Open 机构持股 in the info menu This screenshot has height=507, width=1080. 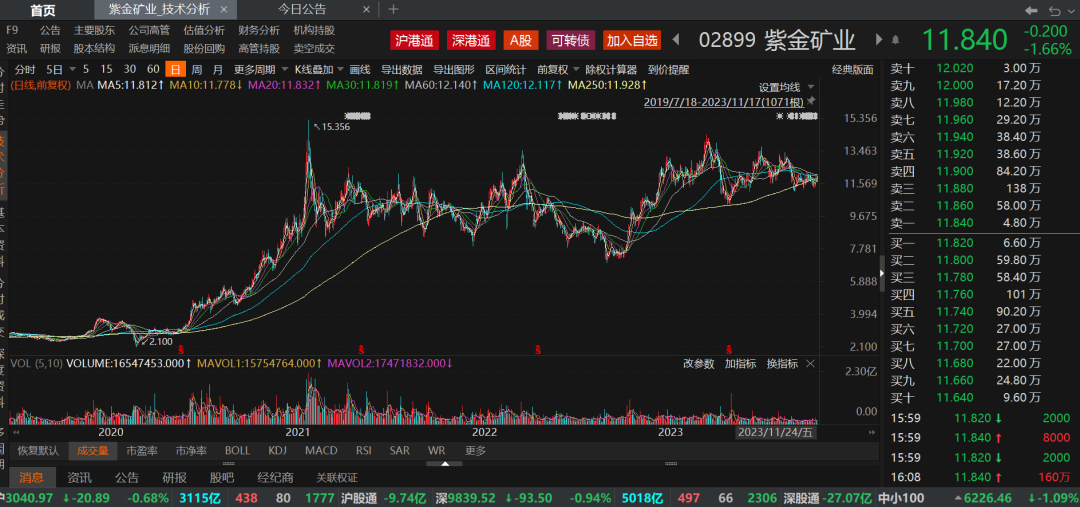(314, 30)
